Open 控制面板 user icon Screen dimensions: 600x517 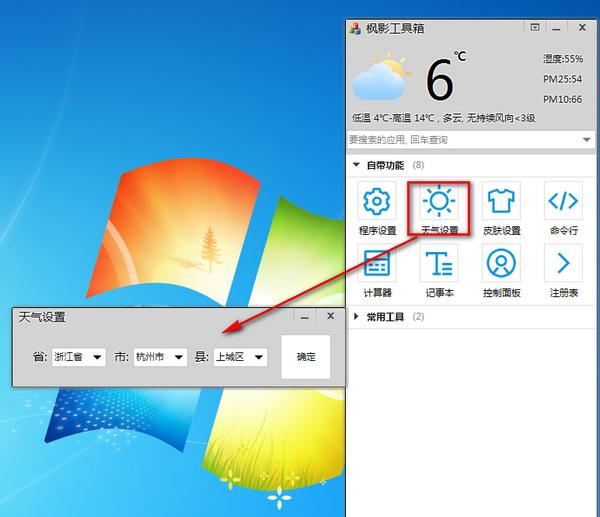pos(501,263)
